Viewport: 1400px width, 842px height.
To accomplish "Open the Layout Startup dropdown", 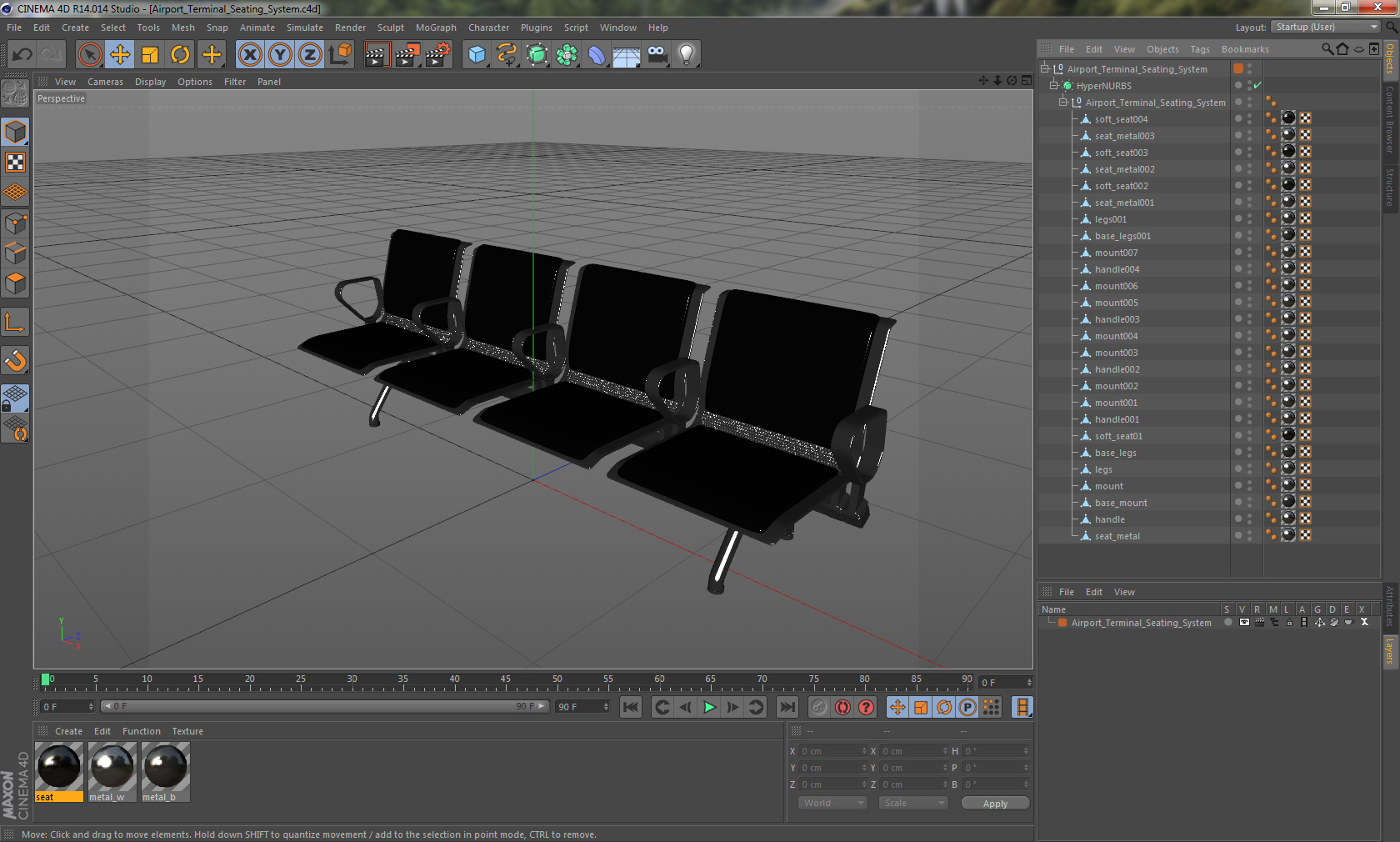I will point(1327,27).
